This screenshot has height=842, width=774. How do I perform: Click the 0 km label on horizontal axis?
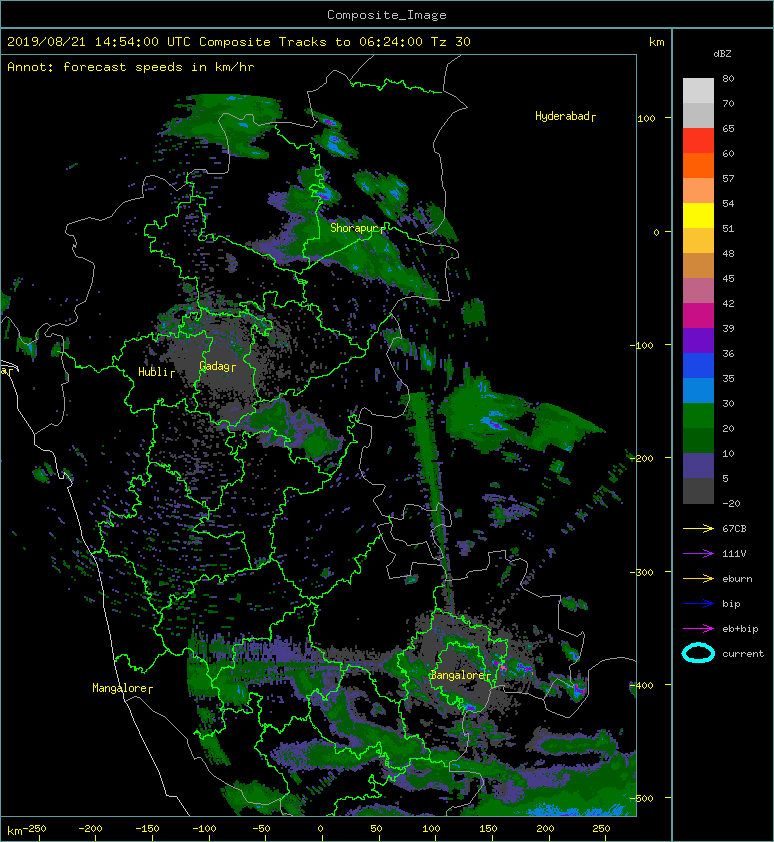(x=321, y=829)
